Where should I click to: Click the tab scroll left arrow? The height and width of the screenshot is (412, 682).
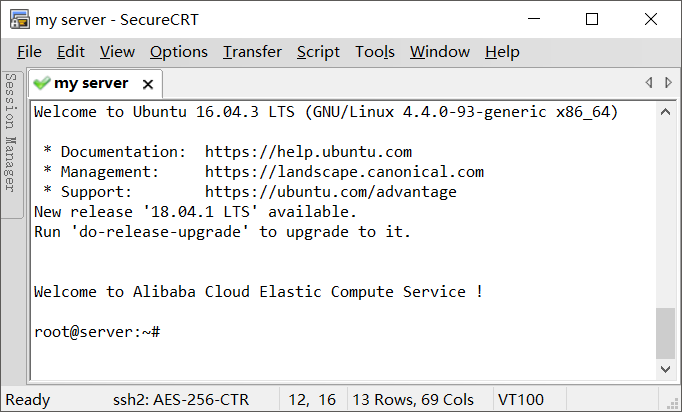[x=649, y=82]
